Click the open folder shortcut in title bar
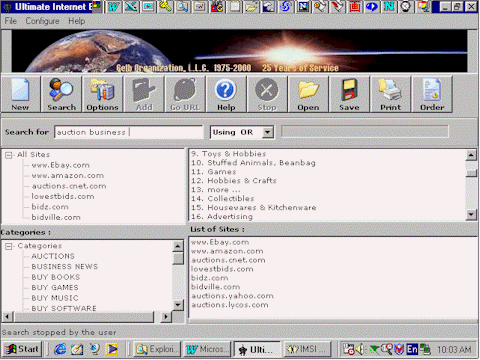 251,6
